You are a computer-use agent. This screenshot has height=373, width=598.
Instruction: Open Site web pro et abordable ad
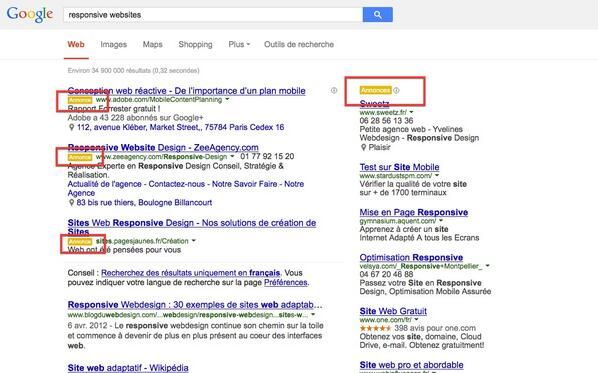pos(412,365)
